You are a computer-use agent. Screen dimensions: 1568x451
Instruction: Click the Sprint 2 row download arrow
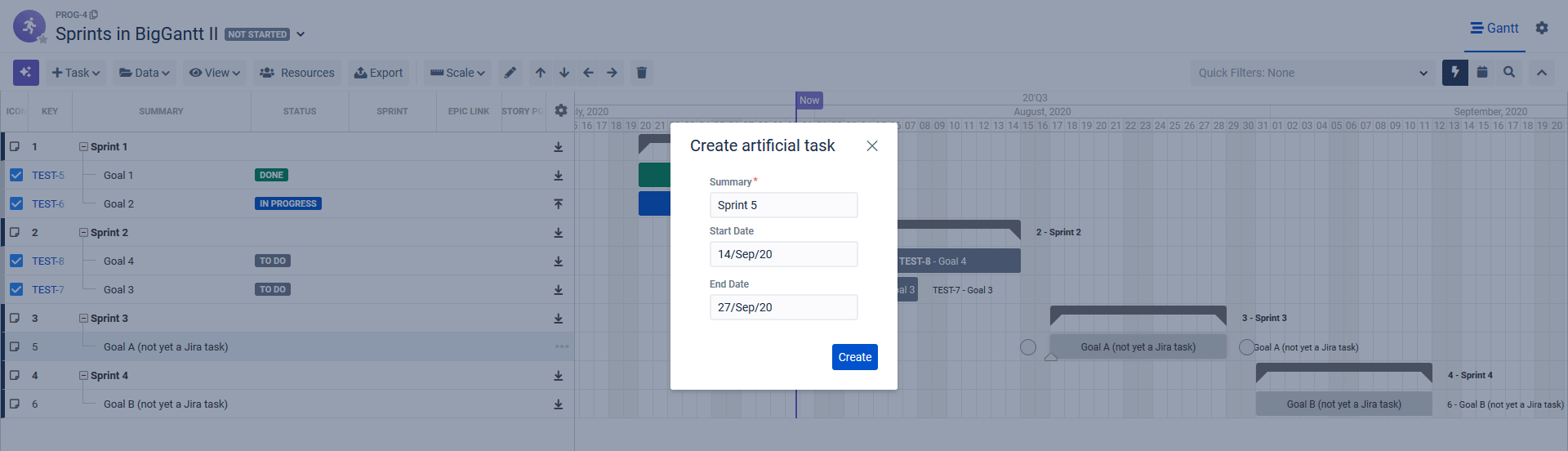tap(559, 233)
